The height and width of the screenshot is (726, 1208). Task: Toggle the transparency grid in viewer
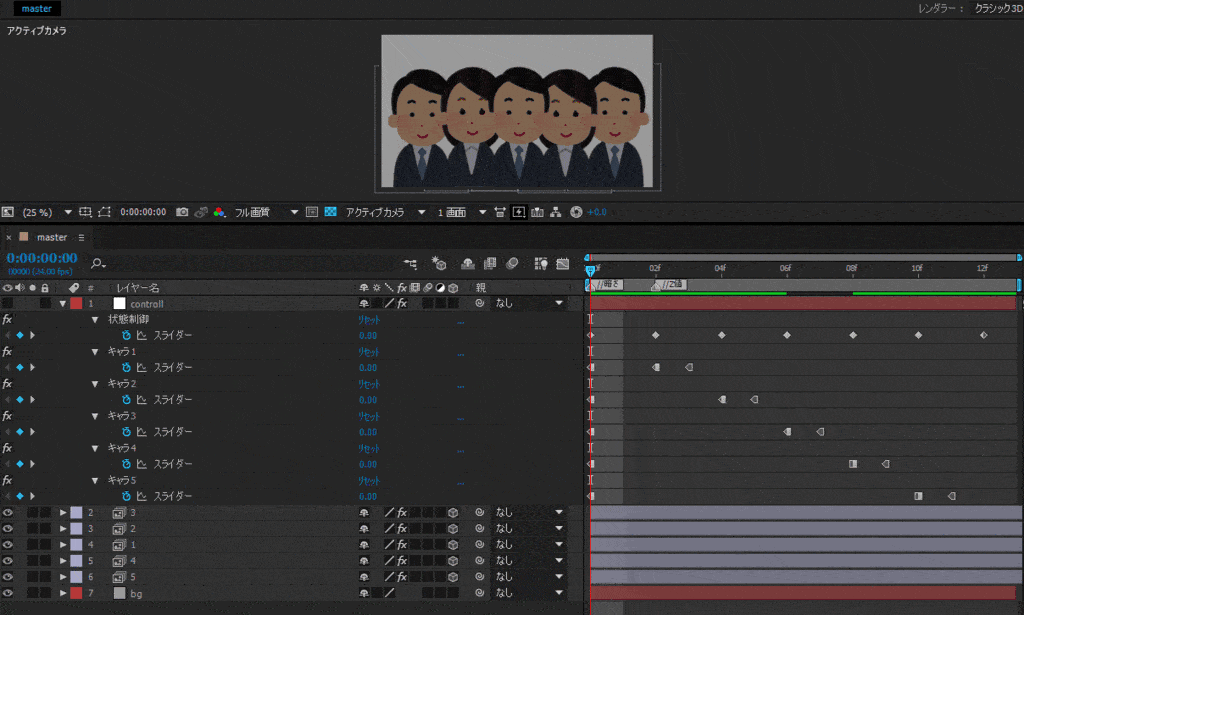coord(330,212)
